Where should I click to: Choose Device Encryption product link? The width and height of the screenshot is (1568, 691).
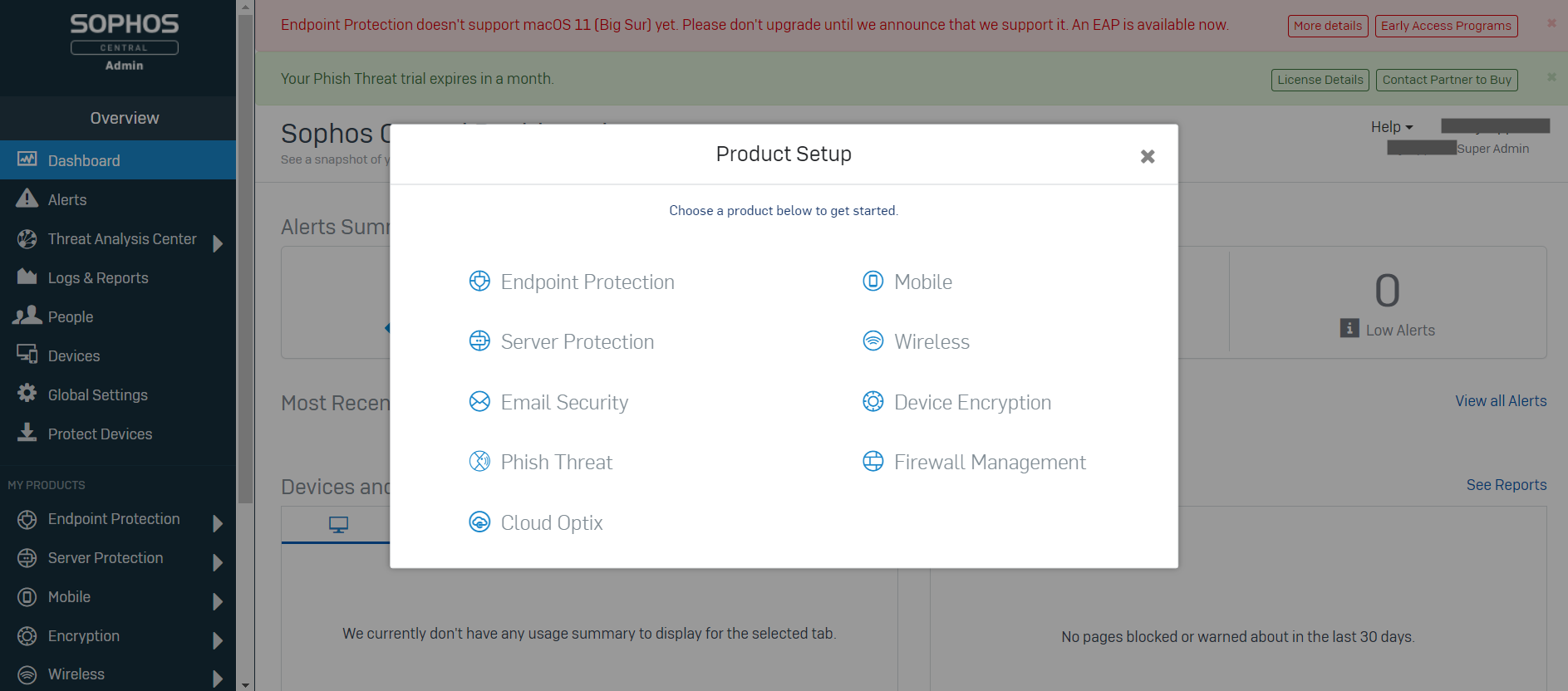point(972,403)
